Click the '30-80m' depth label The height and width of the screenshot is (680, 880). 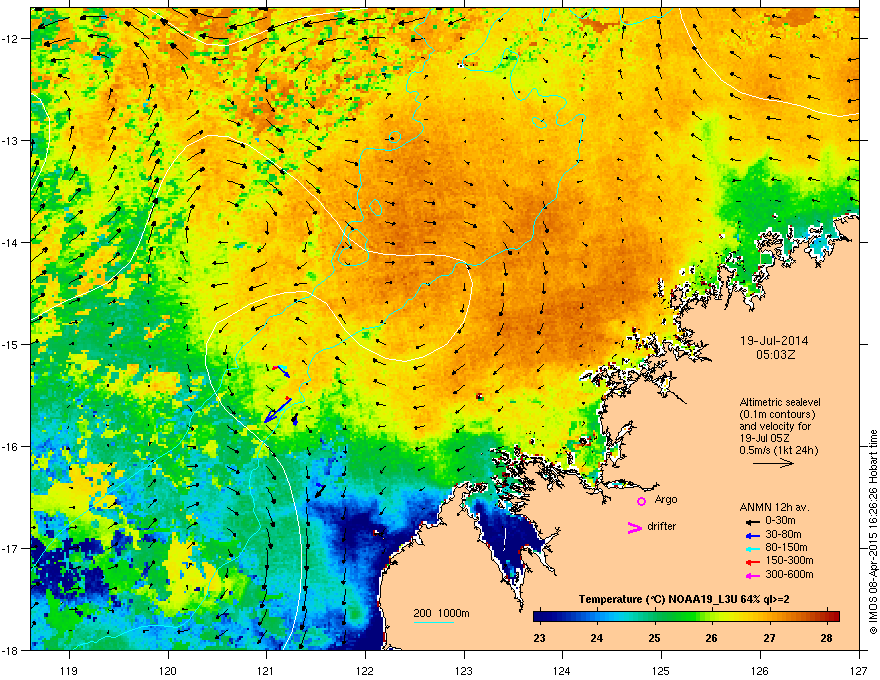point(783,535)
